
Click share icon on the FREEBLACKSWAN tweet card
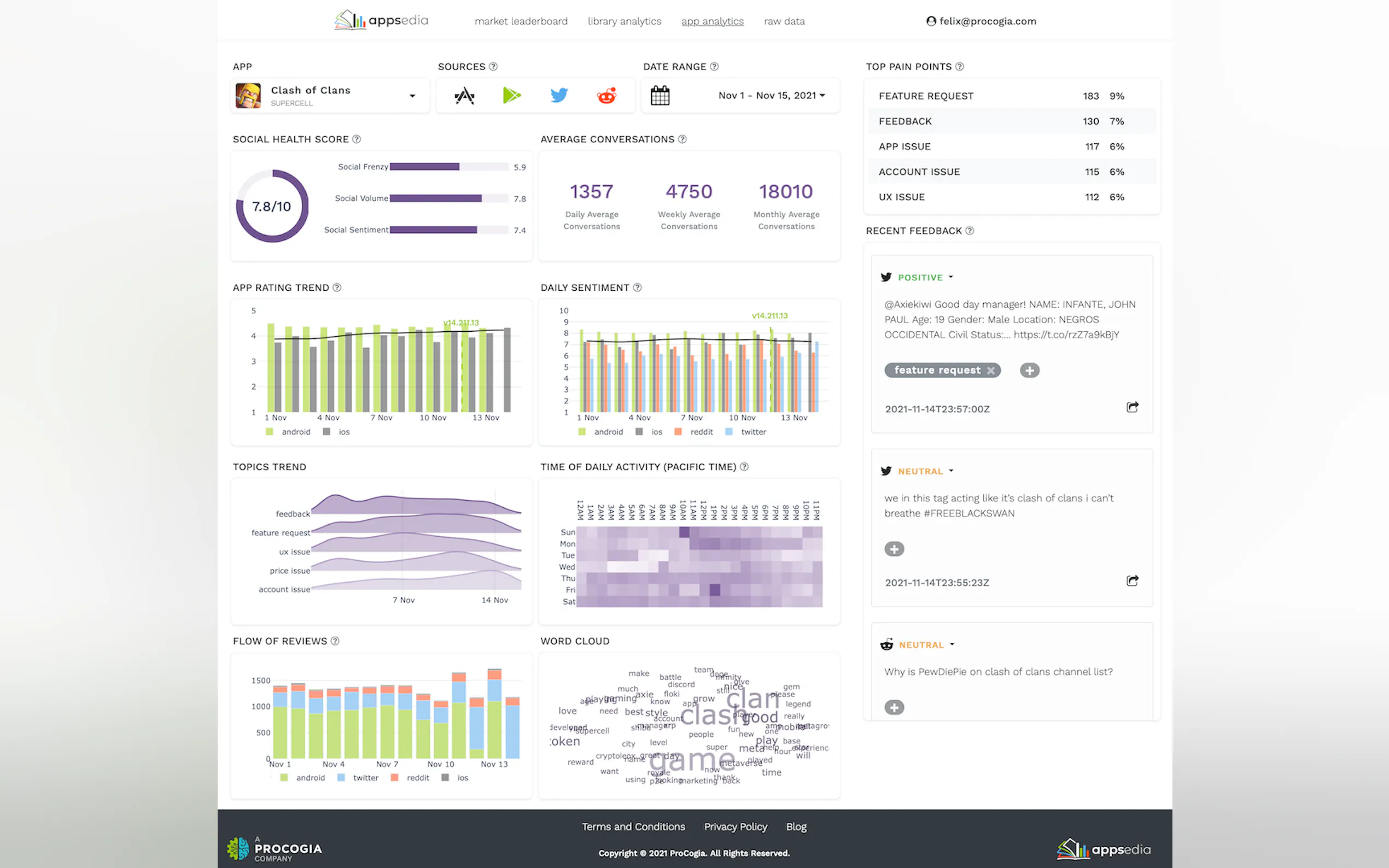pyautogui.click(x=1132, y=580)
